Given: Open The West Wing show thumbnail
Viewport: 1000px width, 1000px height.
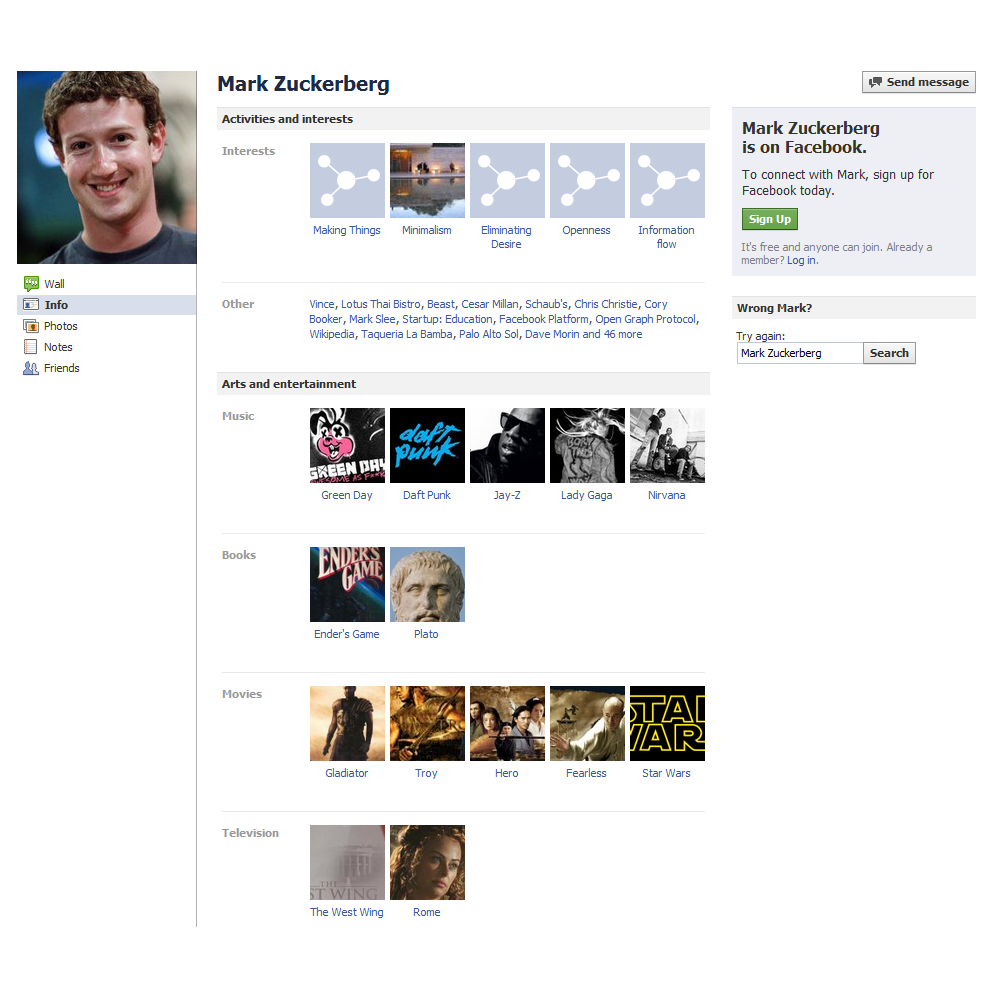Looking at the screenshot, I should tap(348, 863).
